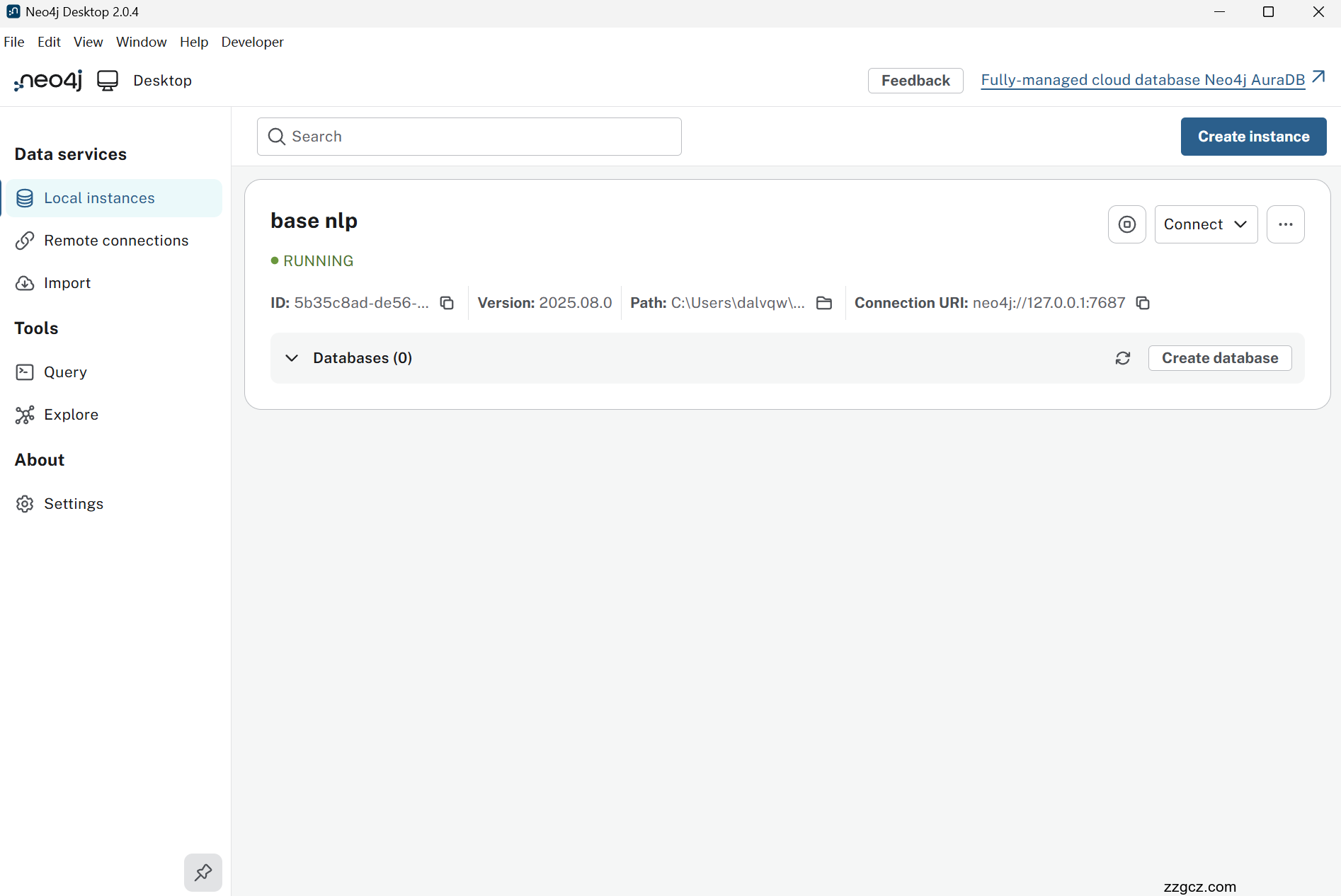Stop the running base nlp instance
1341x896 pixels.
1126,224
